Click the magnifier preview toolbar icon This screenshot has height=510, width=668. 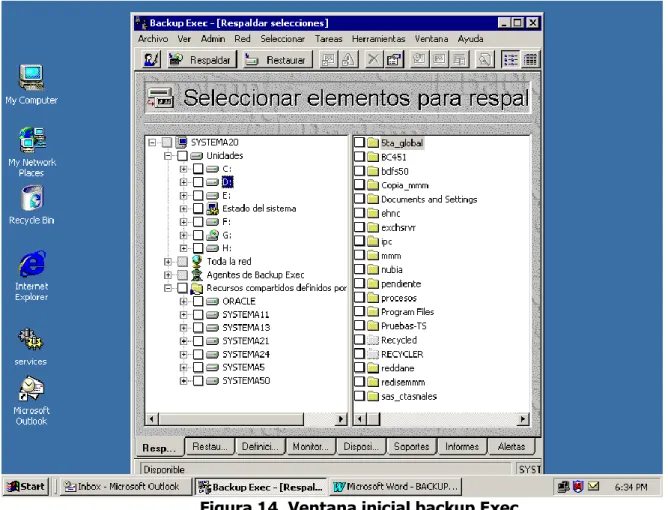point(484,60)
